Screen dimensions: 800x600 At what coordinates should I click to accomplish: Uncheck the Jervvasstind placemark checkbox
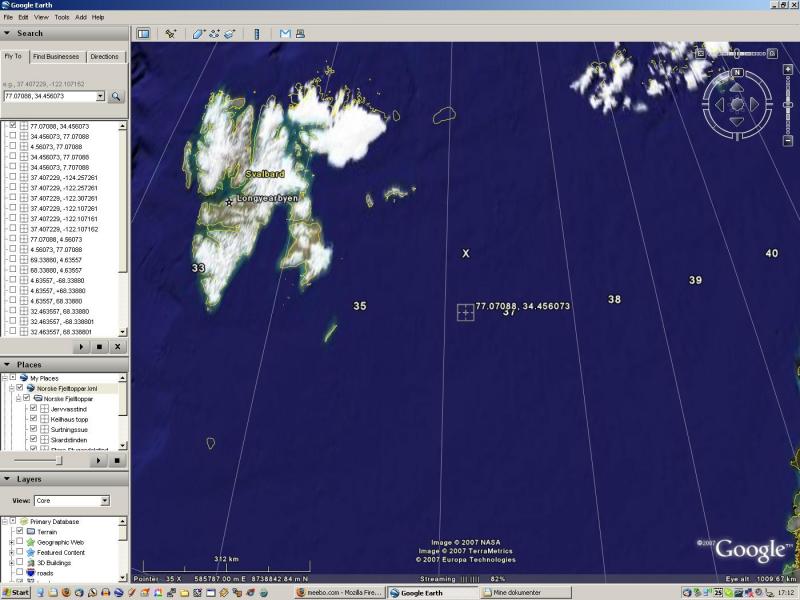pyautogui.click(x=33, y=408)
